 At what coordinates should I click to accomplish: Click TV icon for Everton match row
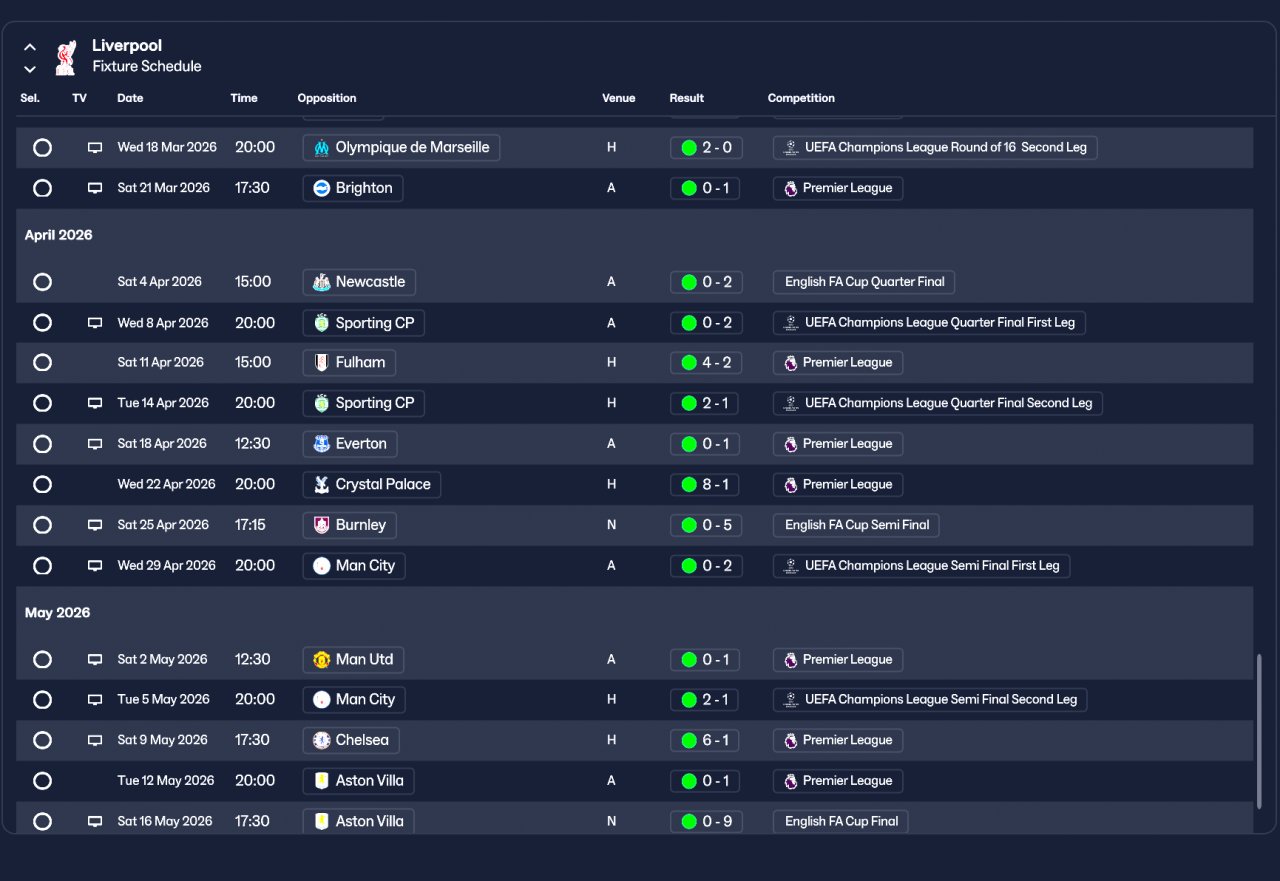(x=95, y=444)
